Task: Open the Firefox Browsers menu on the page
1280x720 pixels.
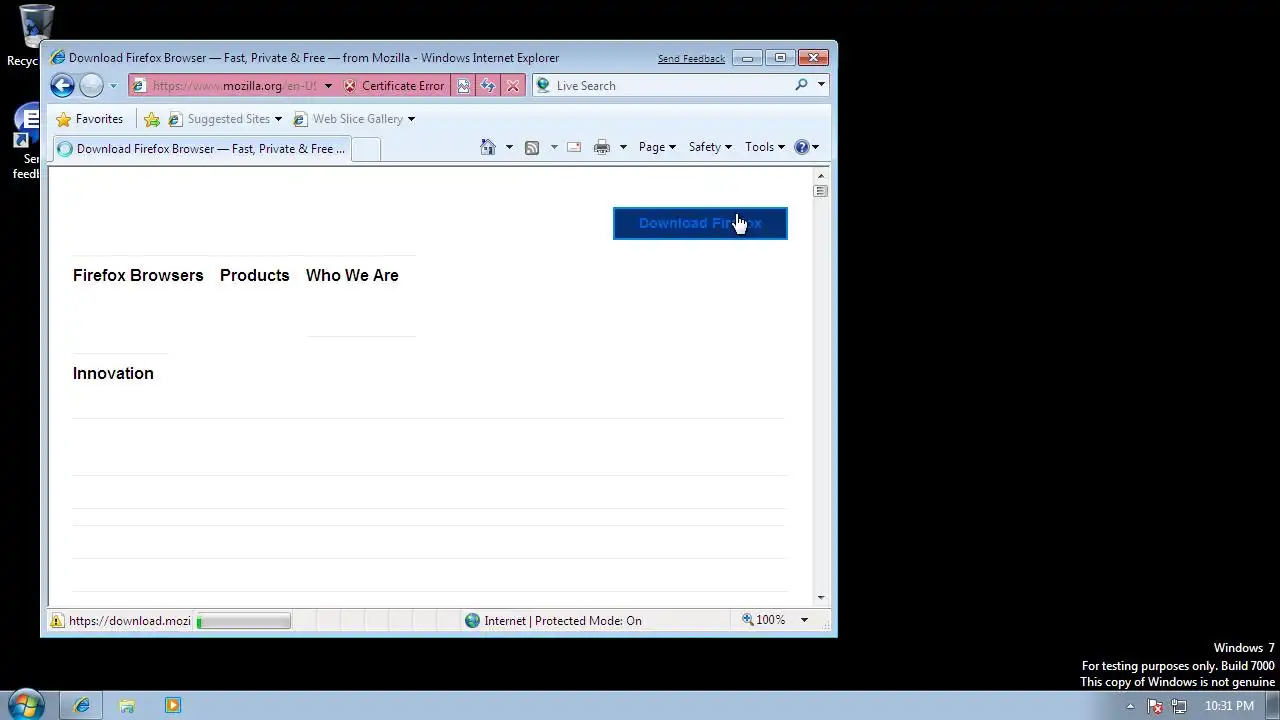Action: click(138, 275)
